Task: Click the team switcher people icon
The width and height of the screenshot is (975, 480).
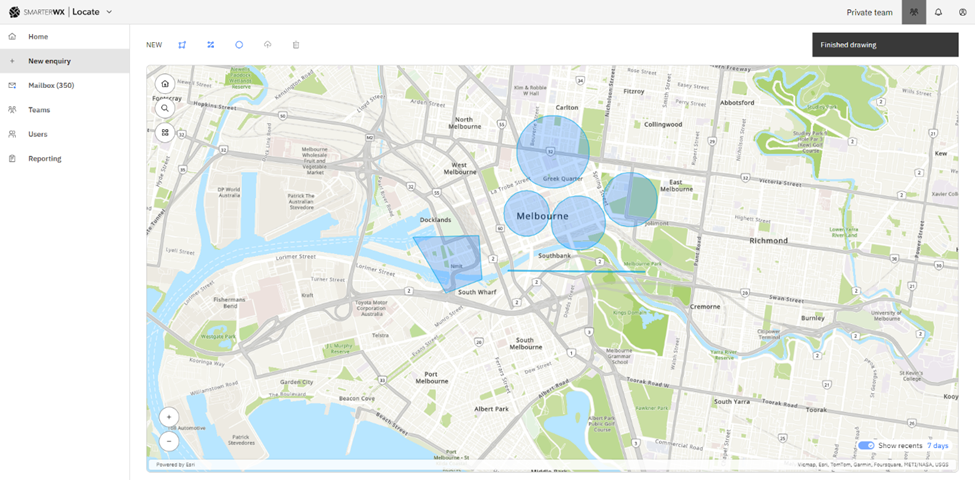Action: point(913,12)
